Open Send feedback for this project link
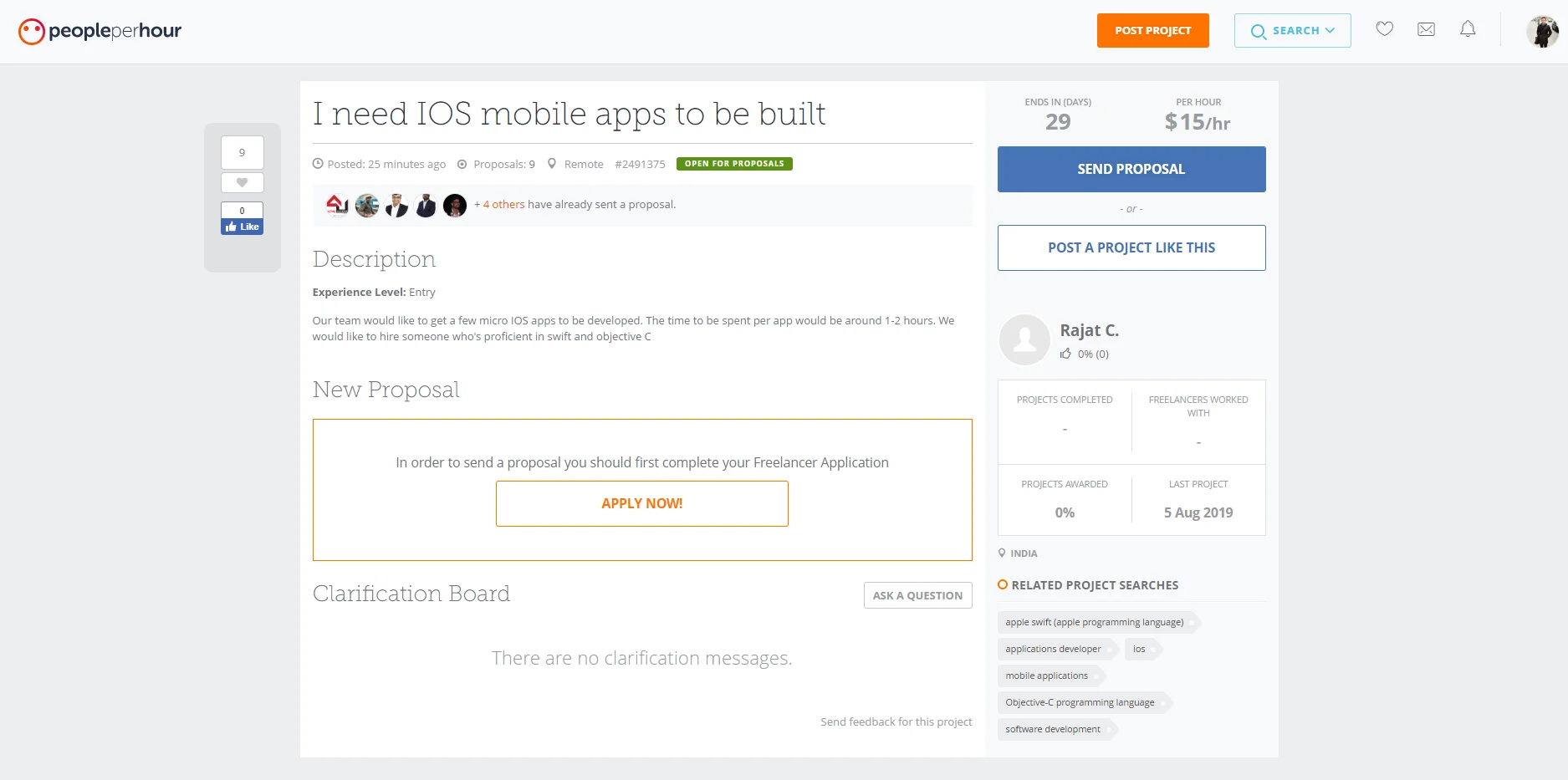1568x780 pixels. tap(896, 721)
